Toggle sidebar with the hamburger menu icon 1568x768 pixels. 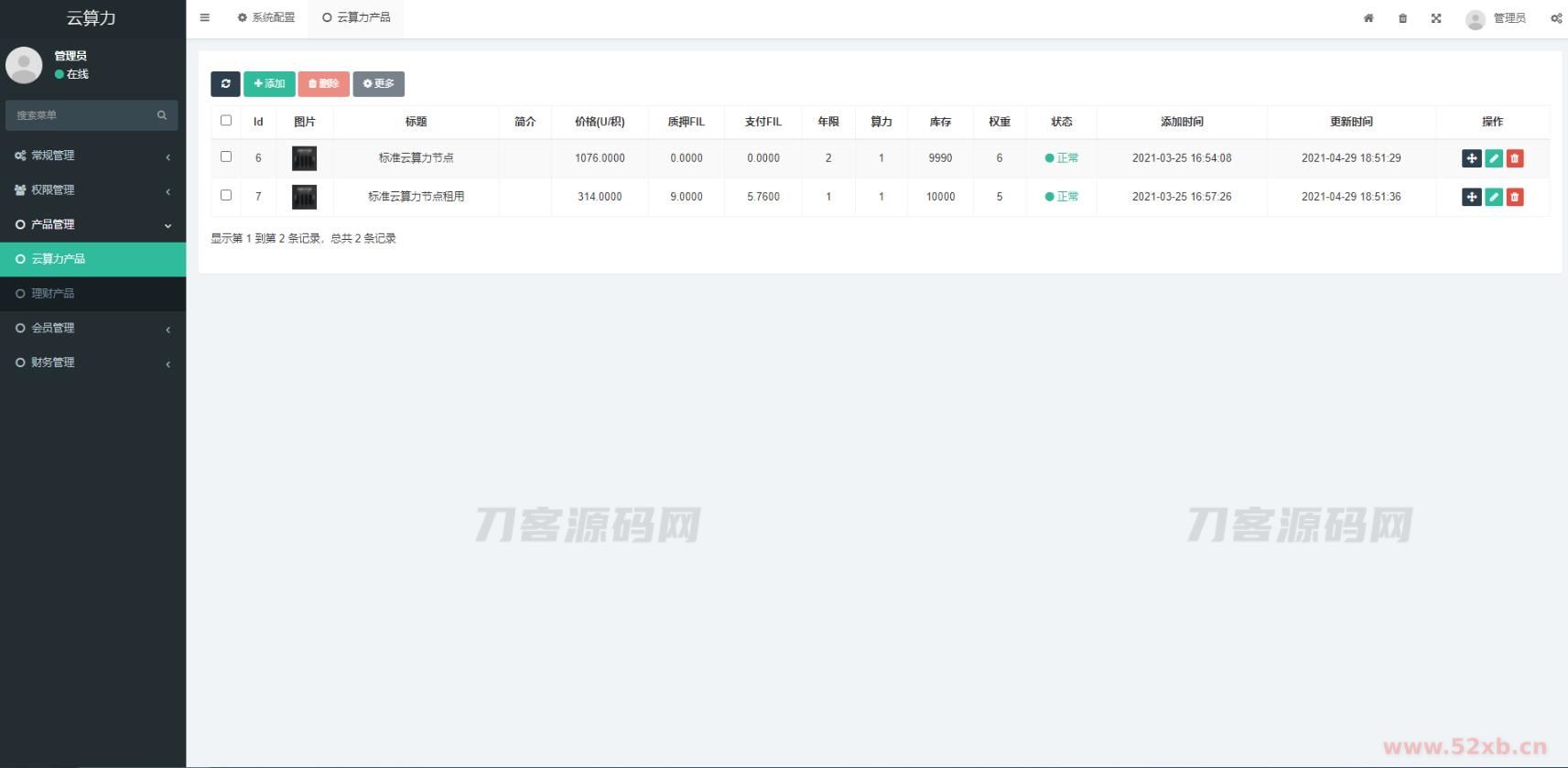tap(205, 17)
